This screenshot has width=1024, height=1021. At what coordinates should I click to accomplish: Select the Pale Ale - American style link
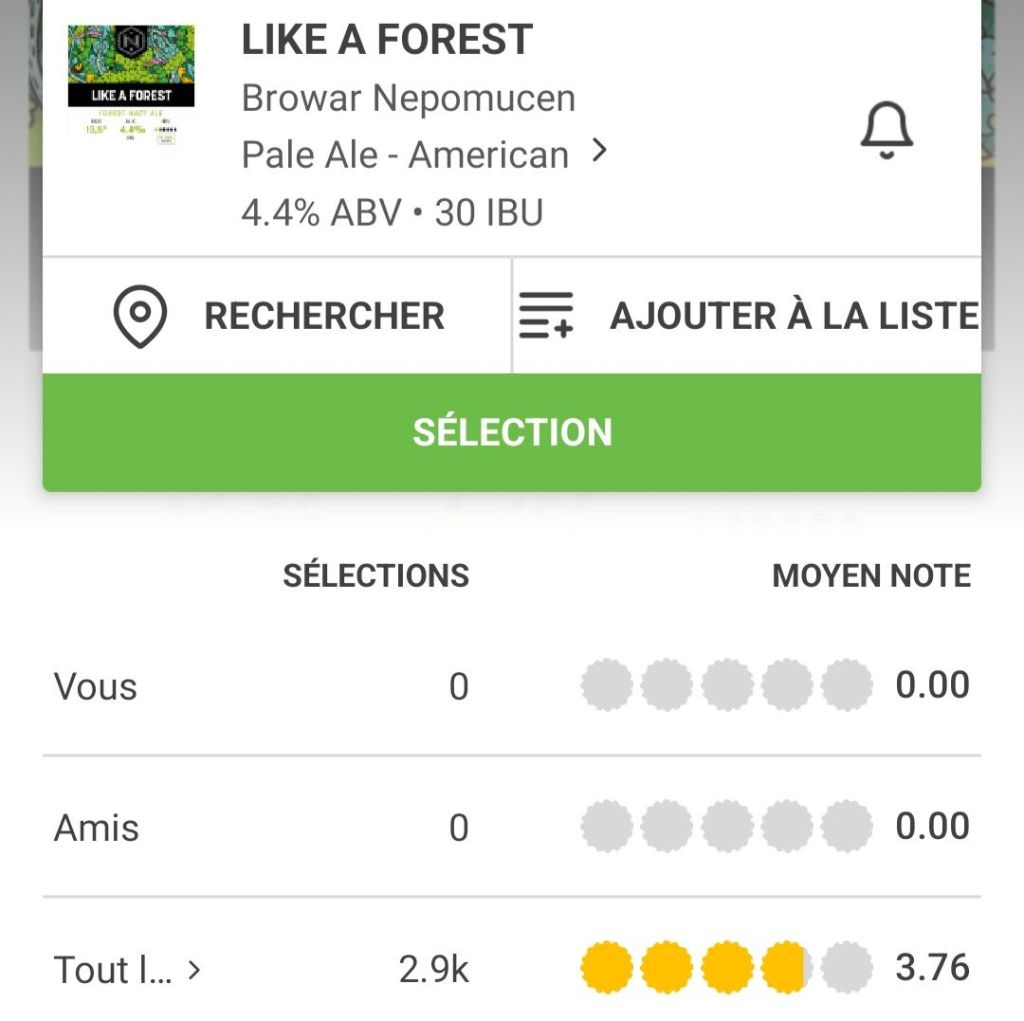click(x=405, y=155)
